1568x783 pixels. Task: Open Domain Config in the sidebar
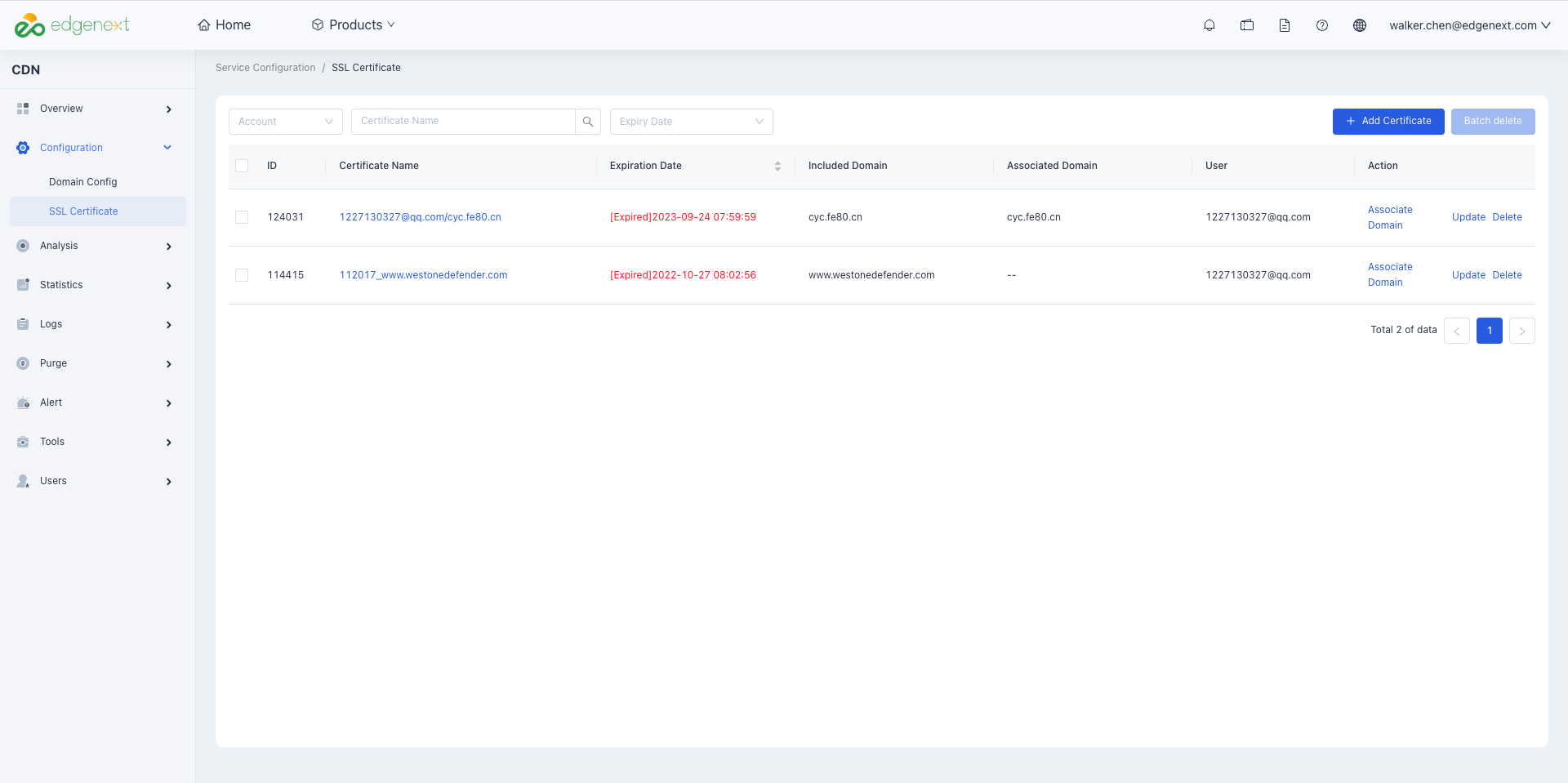coord(83,182)
